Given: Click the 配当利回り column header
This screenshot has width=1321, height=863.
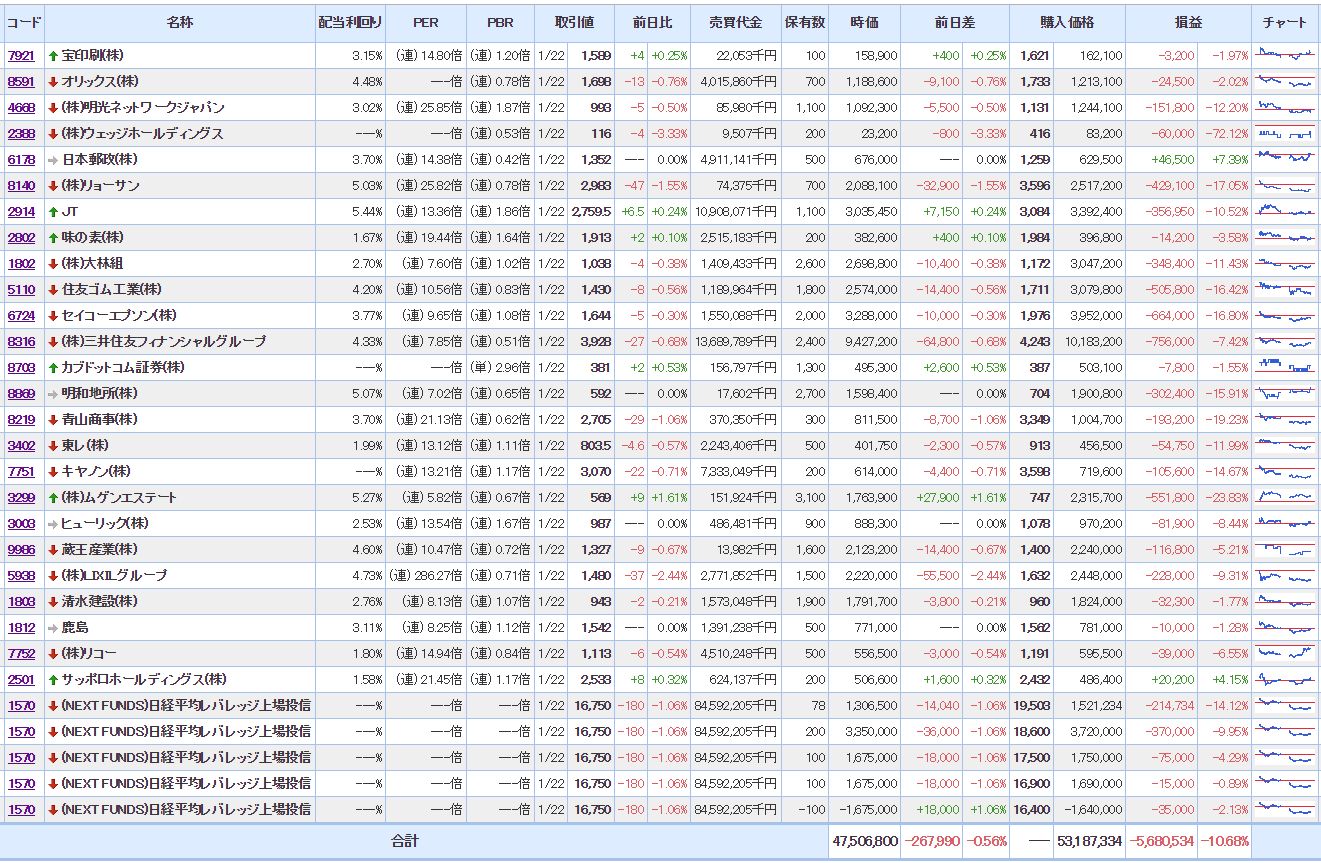Looking at the screenshot, I should (x=350, y=22).
